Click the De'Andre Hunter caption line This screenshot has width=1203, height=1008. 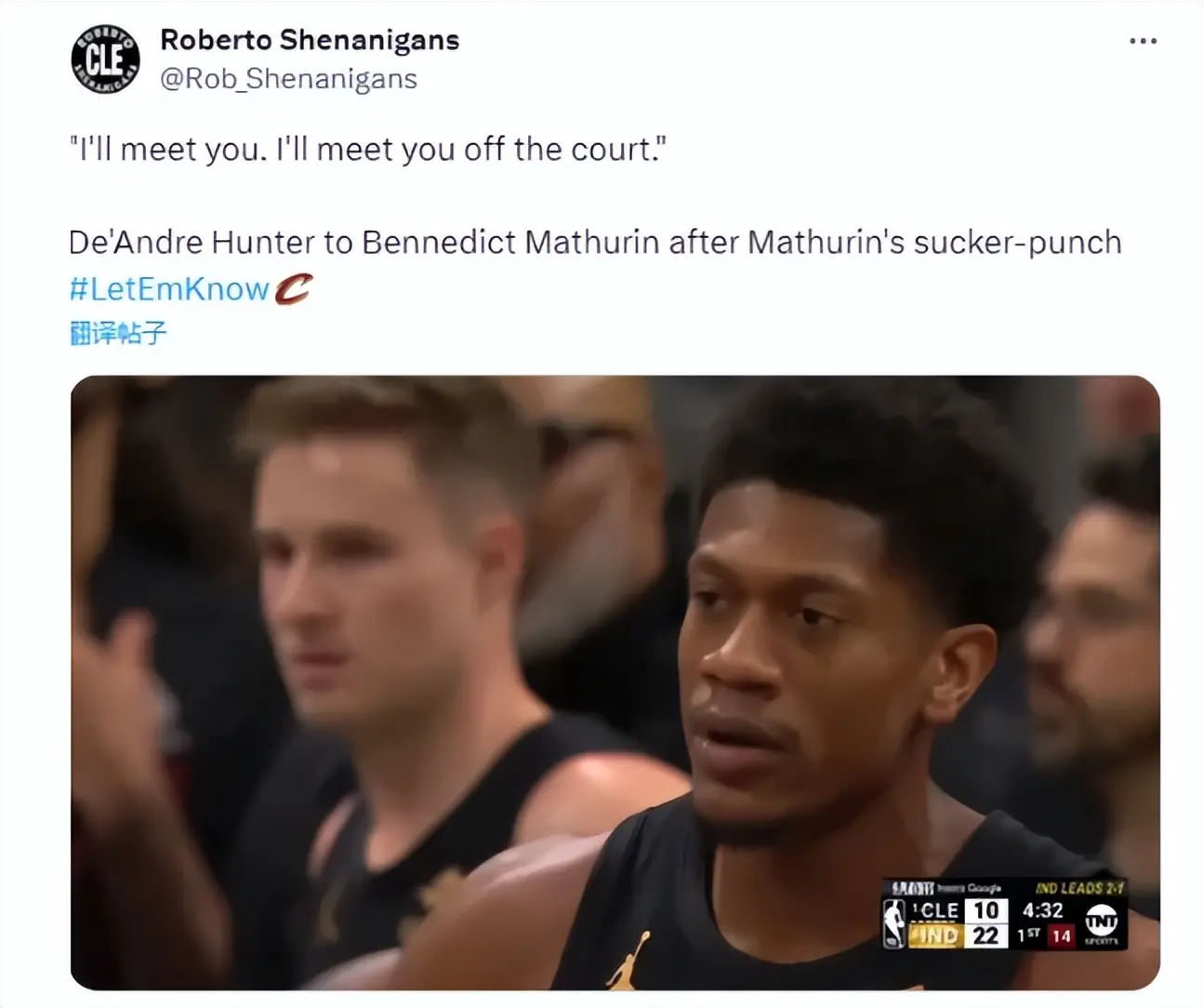[595, 242]
